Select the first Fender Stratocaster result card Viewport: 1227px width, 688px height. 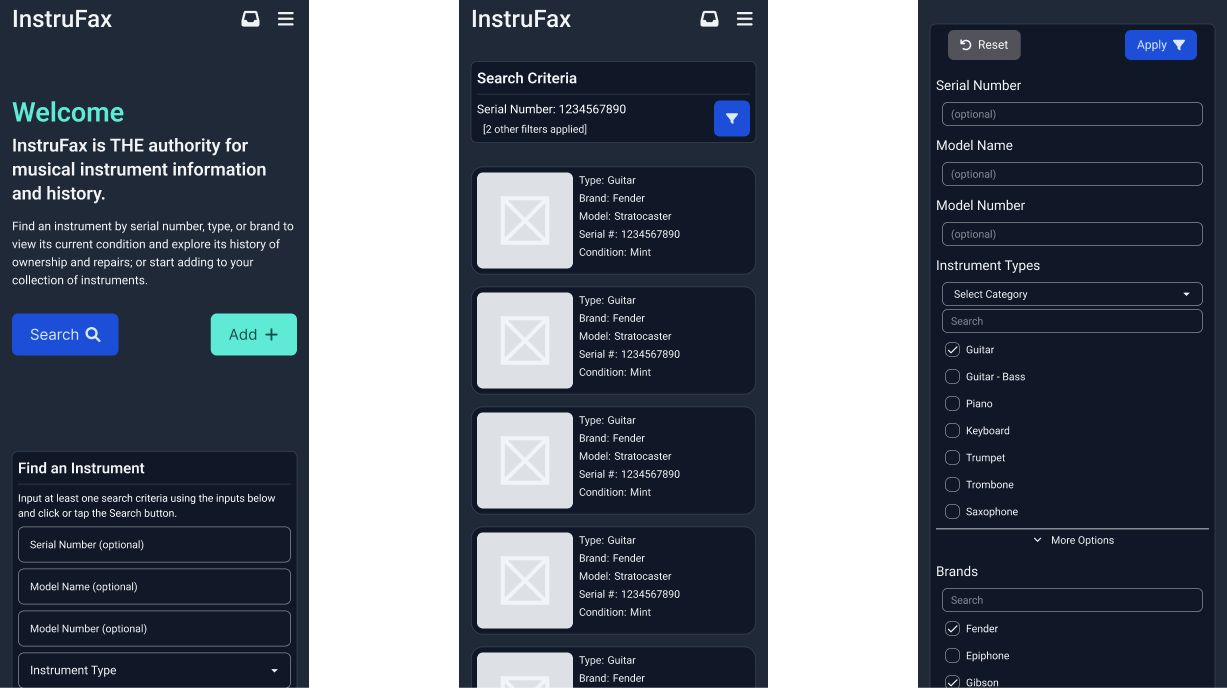click(613, 220)
